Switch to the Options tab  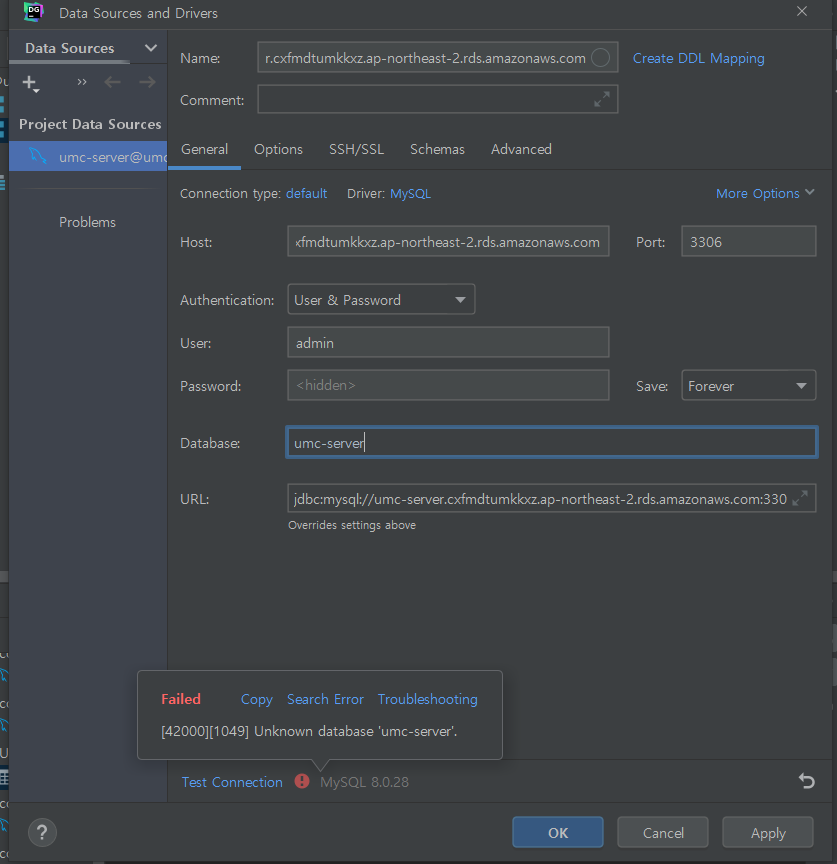278,149
